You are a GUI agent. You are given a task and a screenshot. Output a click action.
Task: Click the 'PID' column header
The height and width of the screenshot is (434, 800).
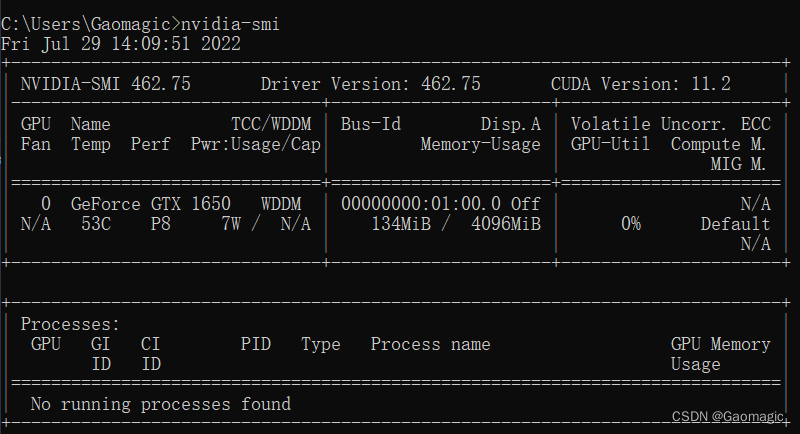coord(256,344)
